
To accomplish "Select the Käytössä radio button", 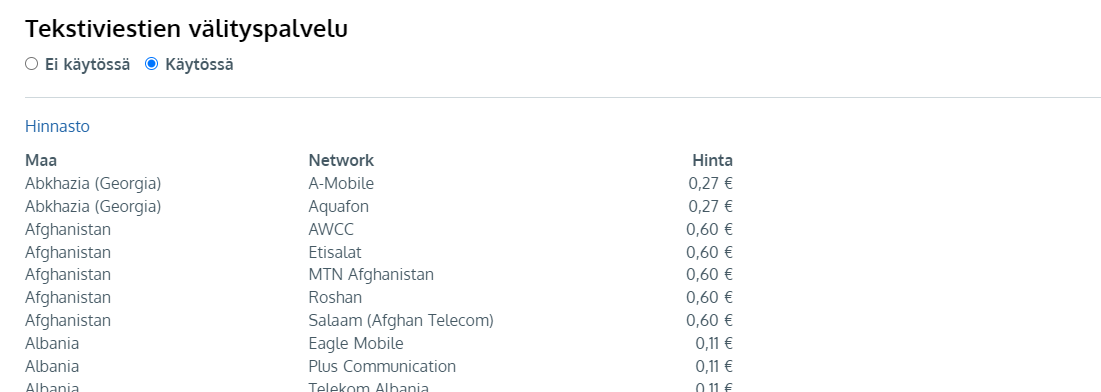I will (x=151, y=64).
